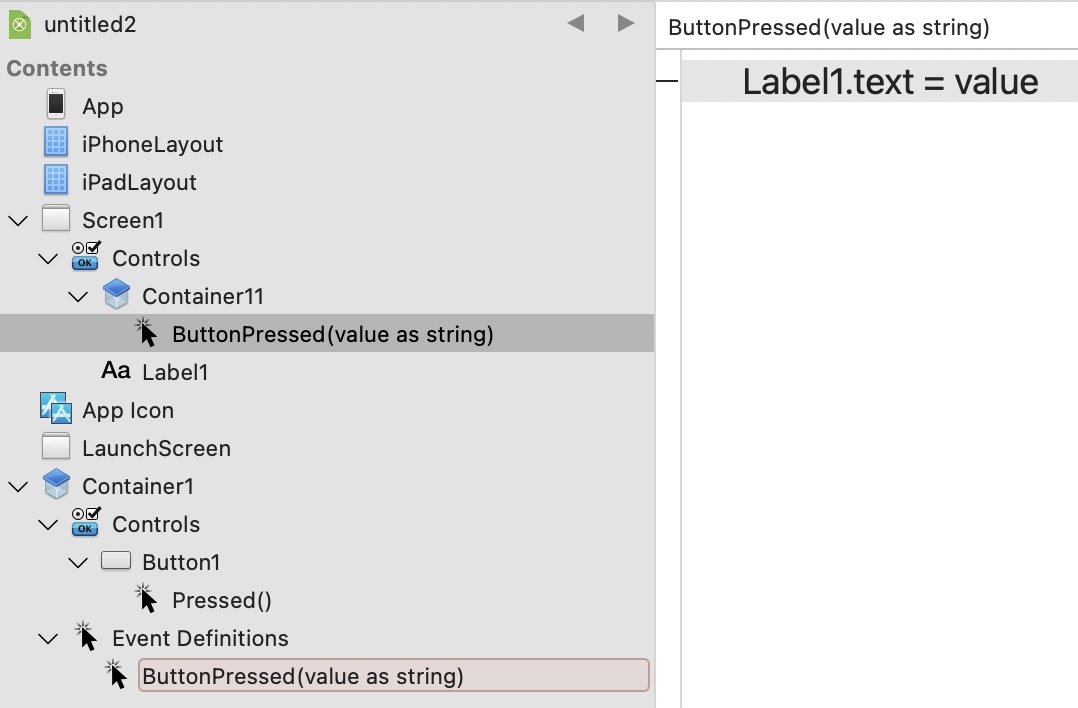
Task: Select the Pressed() event handler
Action: click(221, 600)
